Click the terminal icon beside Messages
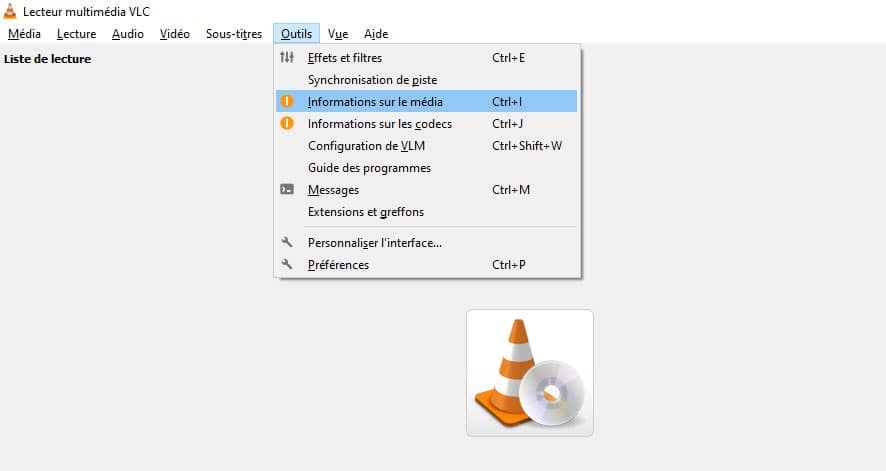This screenshot has height=471, width=886. coord(287,190)
